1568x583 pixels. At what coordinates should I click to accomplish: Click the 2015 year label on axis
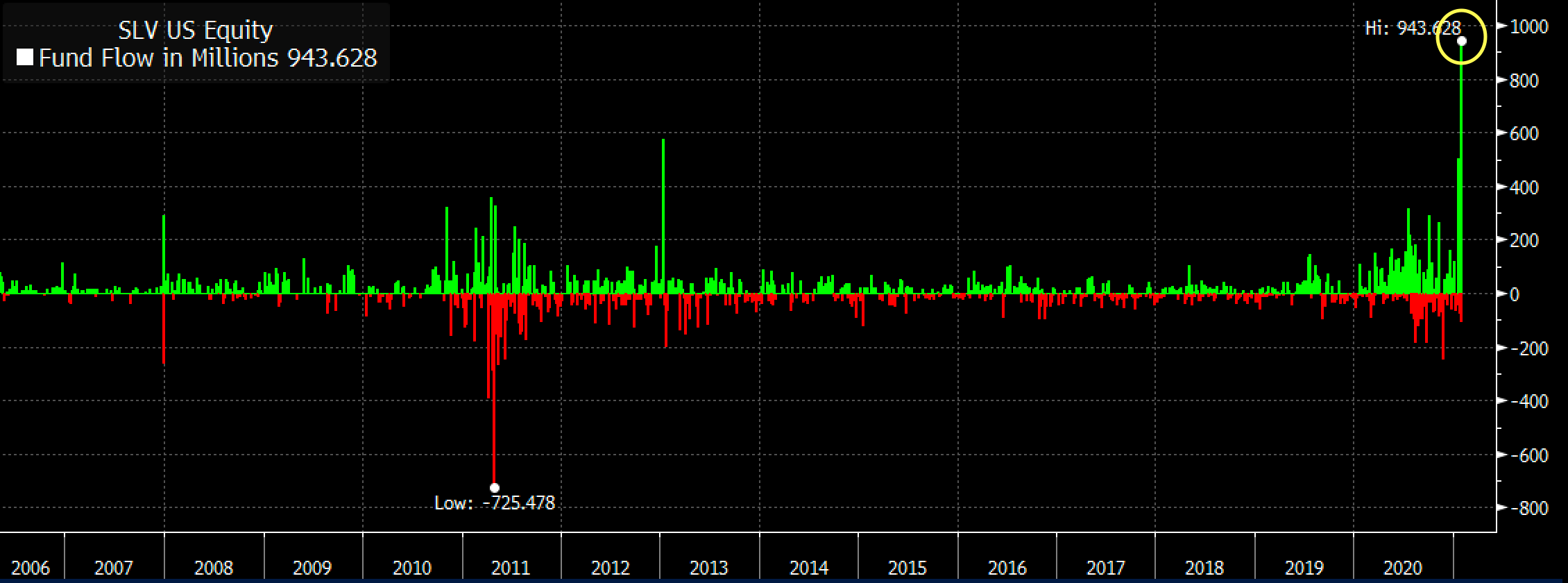pyautogui.click(x=907, y=568)
